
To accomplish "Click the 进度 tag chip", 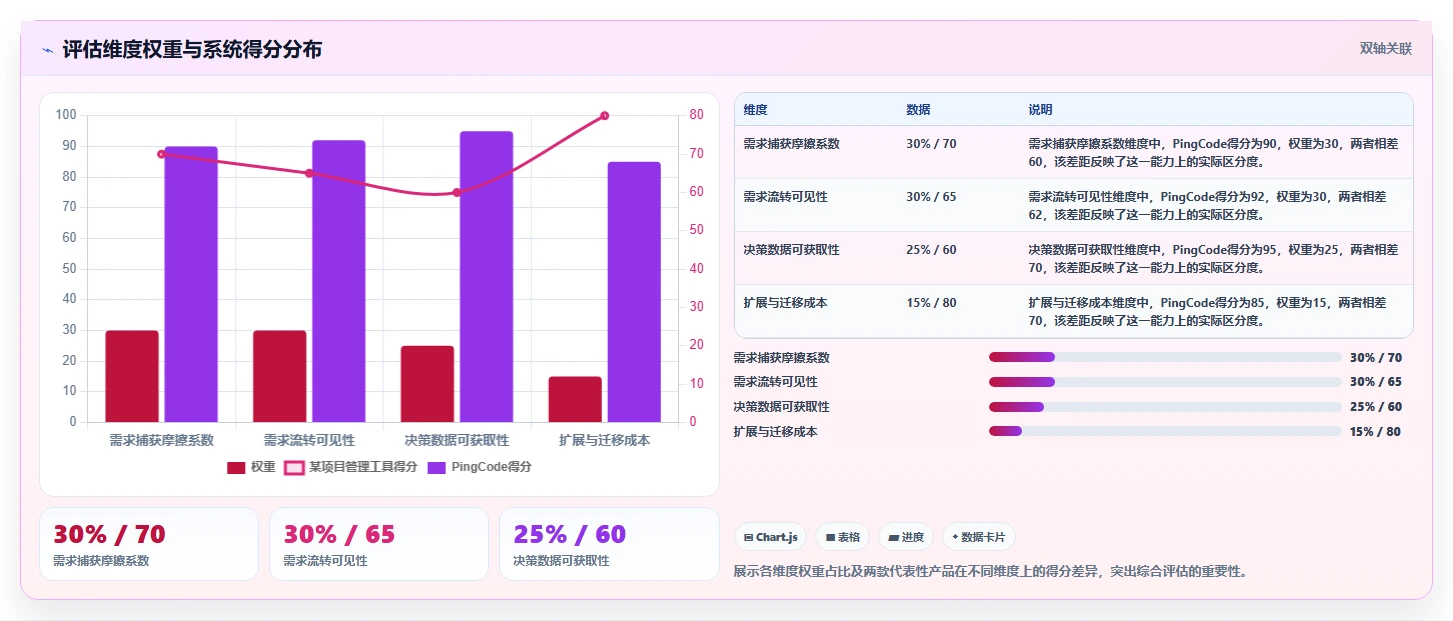I will tap(906, 537).
